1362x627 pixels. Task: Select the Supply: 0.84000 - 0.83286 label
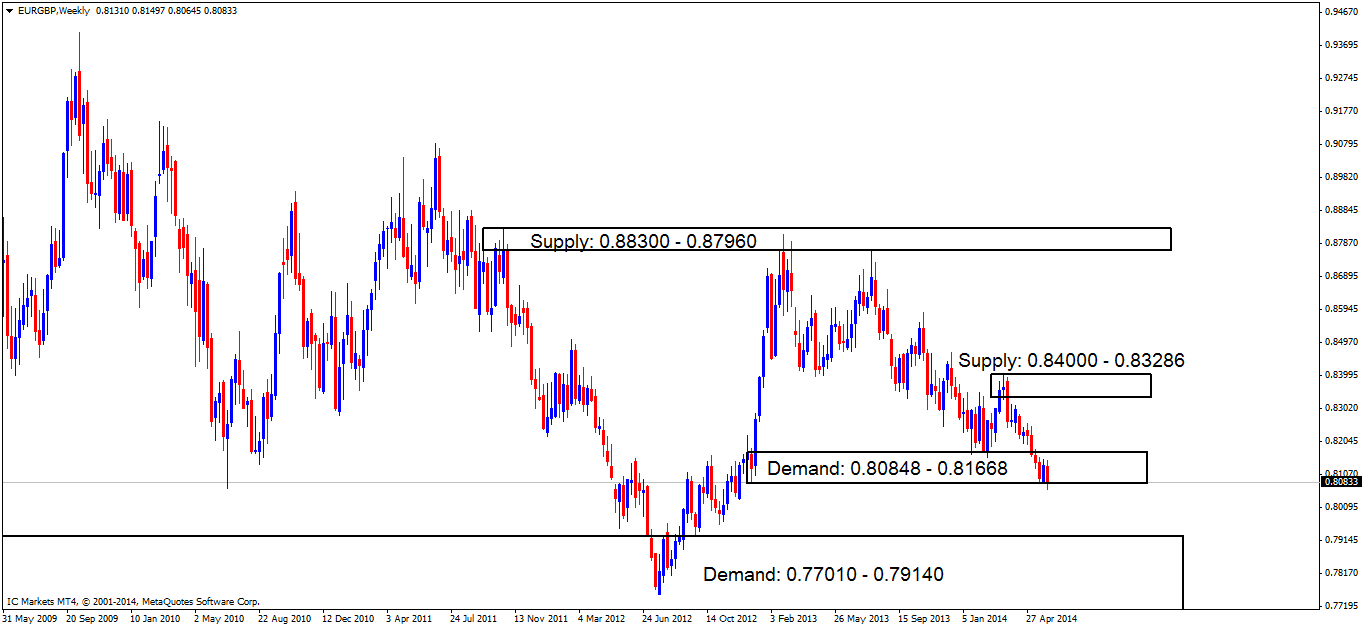(x=1072, y=360)
